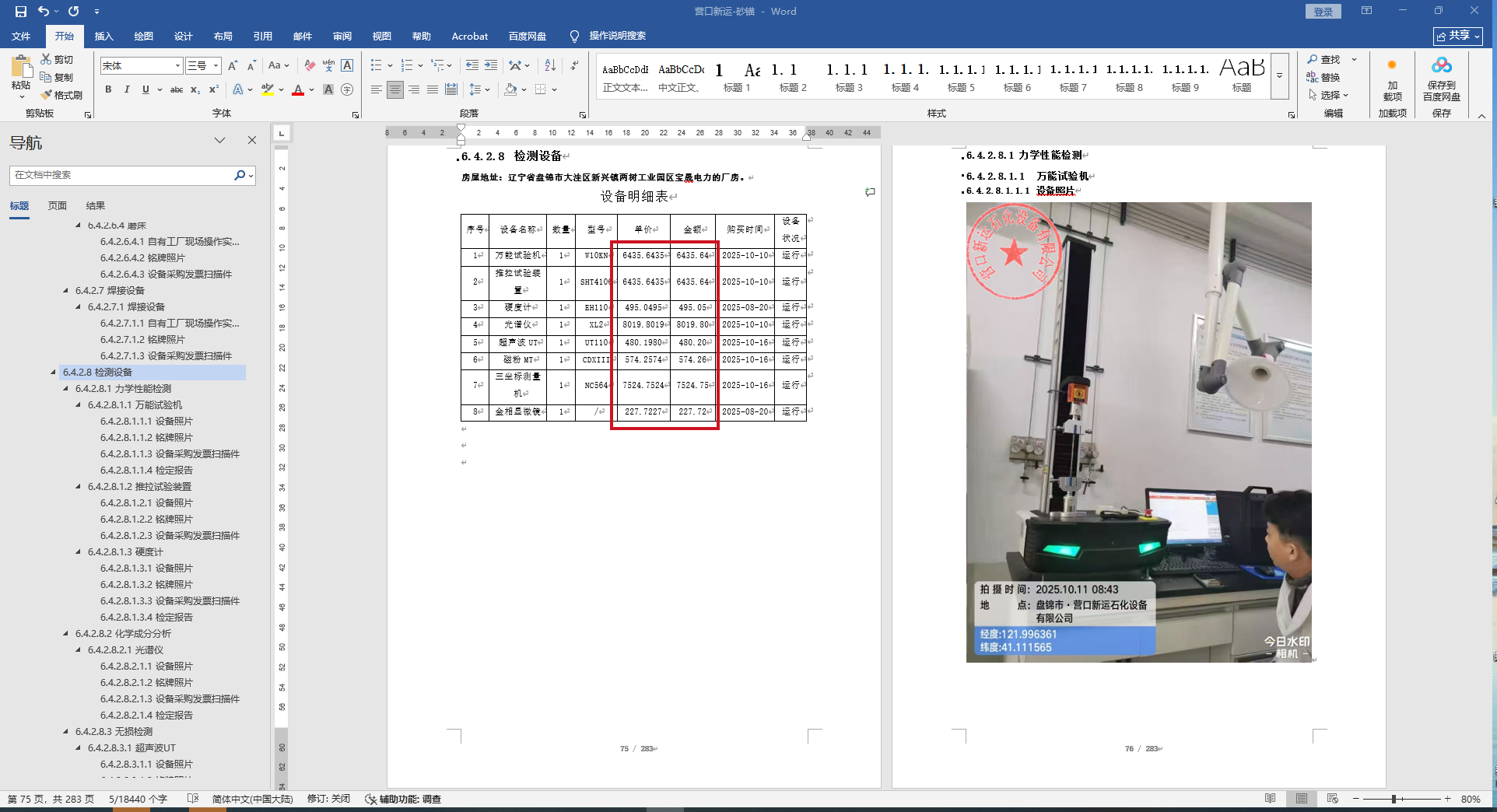Toggle bold formatting
Image resolution: width=1497 pixels, height=812 pixels.
pos(108,89)
